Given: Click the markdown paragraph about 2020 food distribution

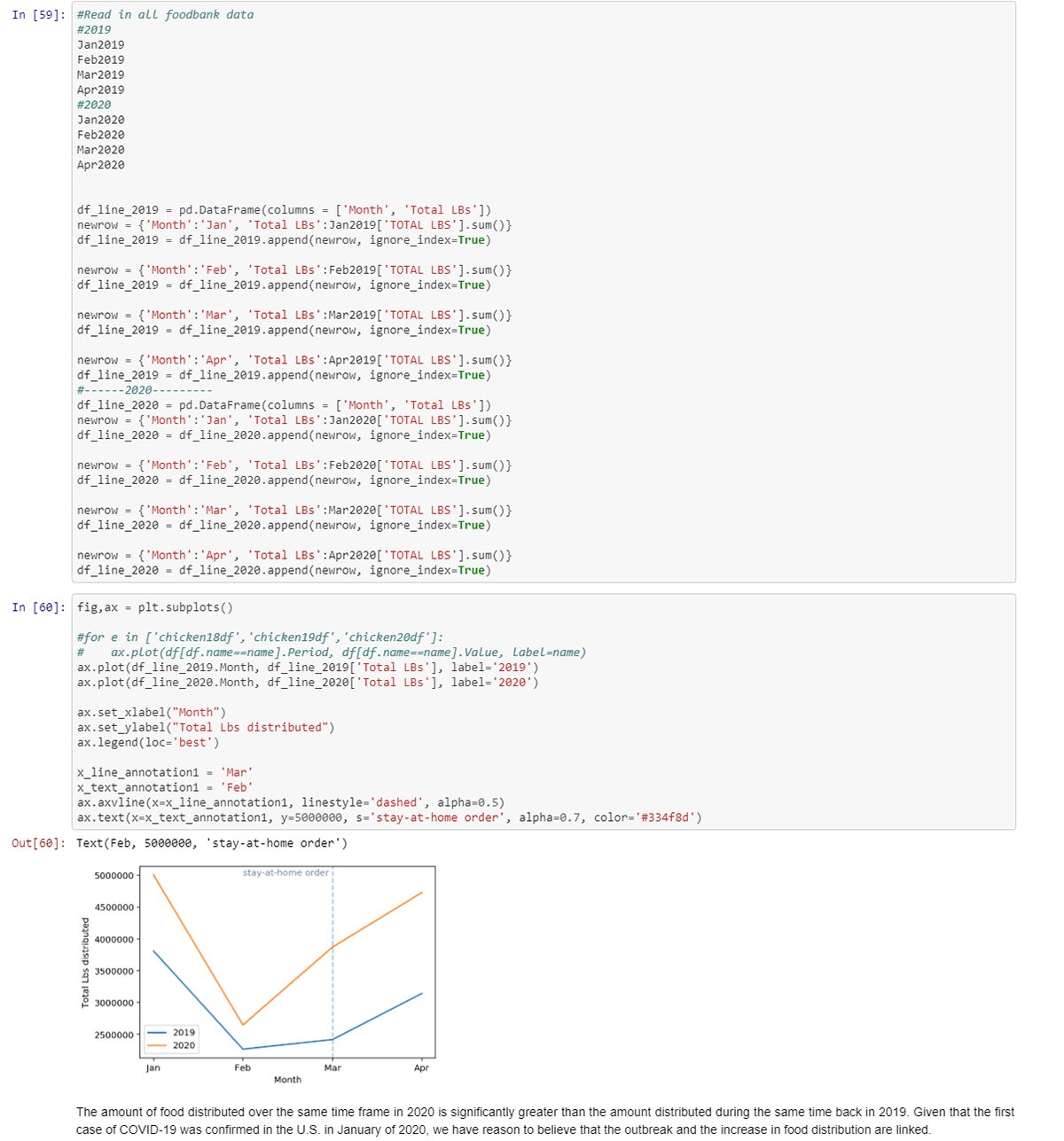Looking at the screenshot, I should (x=545, y=1121).
